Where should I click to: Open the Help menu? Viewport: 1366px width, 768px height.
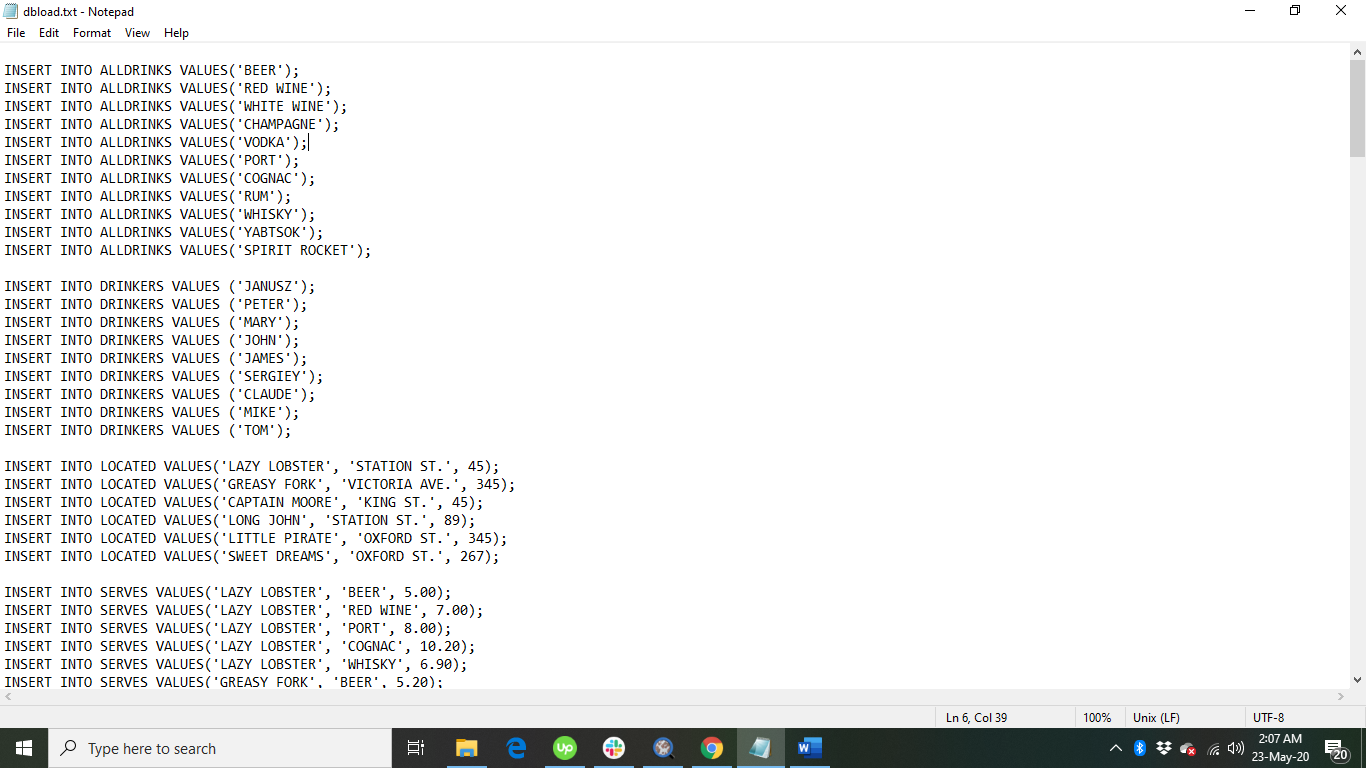click(176, 32)
